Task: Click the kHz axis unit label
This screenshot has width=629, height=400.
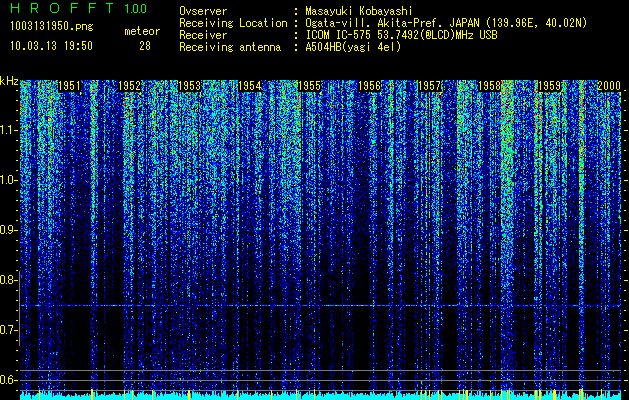Action: point(9,81)
